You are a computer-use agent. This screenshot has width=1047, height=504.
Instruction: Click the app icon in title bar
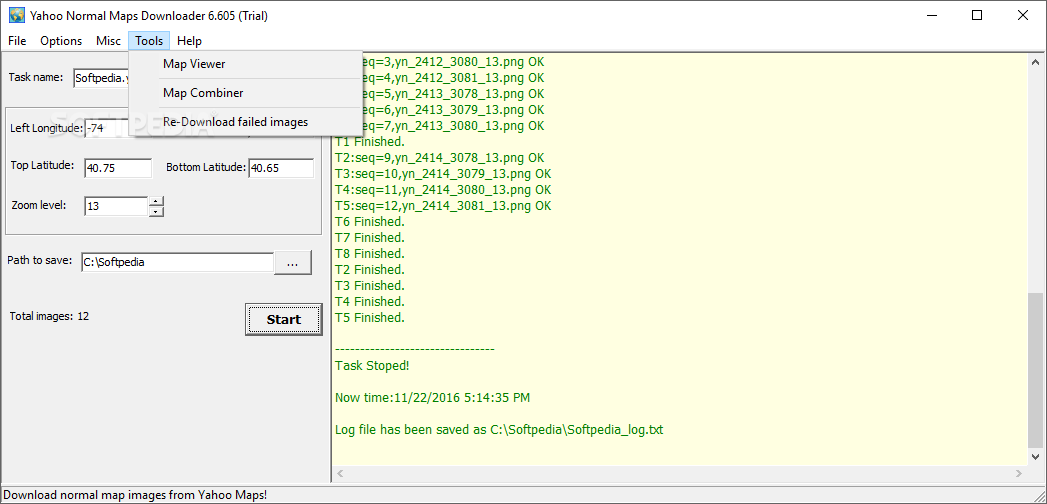point(17,15)
